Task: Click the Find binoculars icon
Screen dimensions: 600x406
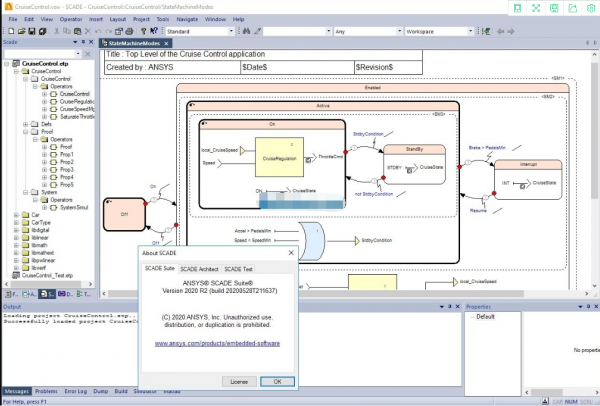Action: [246, 31]
